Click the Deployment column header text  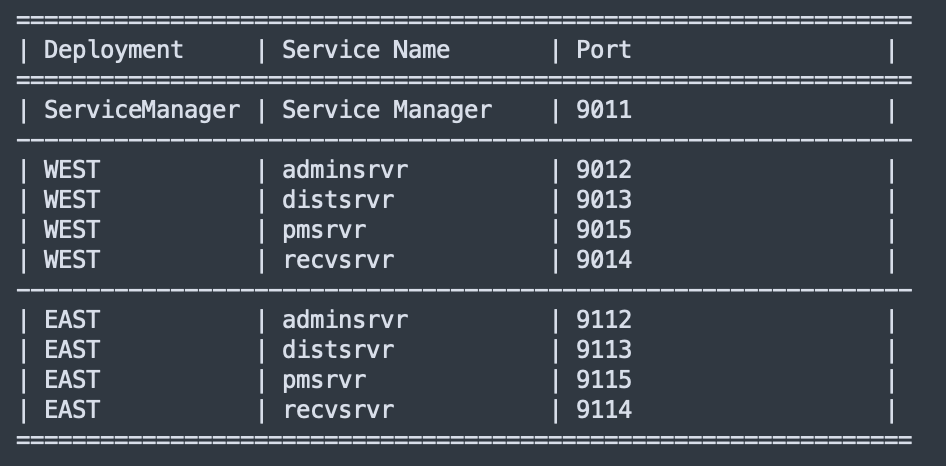[x=113, y=50]
